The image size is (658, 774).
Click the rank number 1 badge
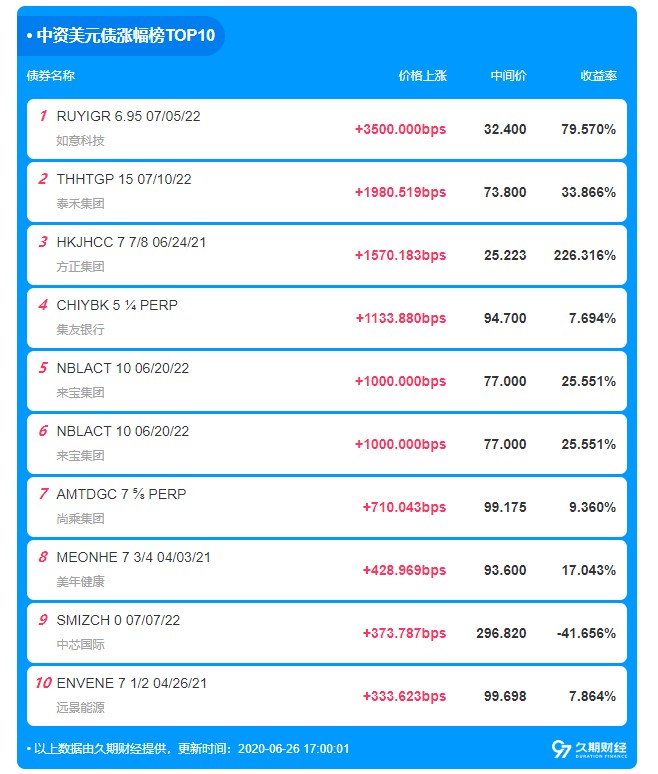43,116
